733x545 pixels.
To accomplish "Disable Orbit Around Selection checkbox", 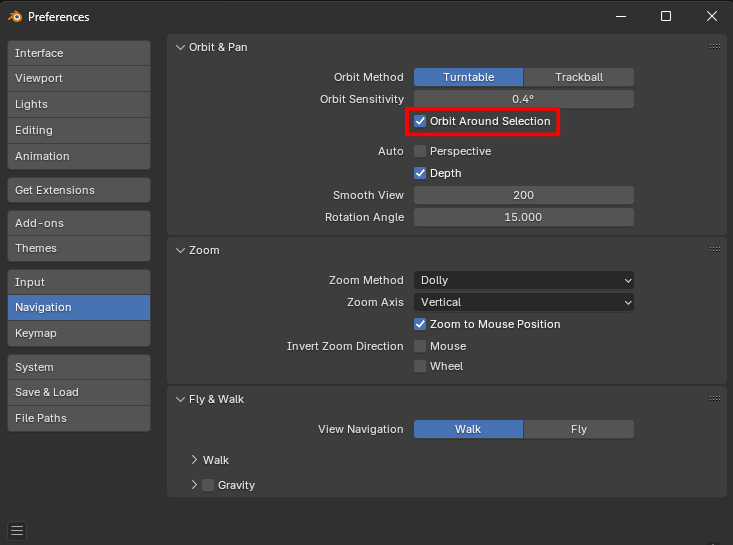I will point(420,121).
